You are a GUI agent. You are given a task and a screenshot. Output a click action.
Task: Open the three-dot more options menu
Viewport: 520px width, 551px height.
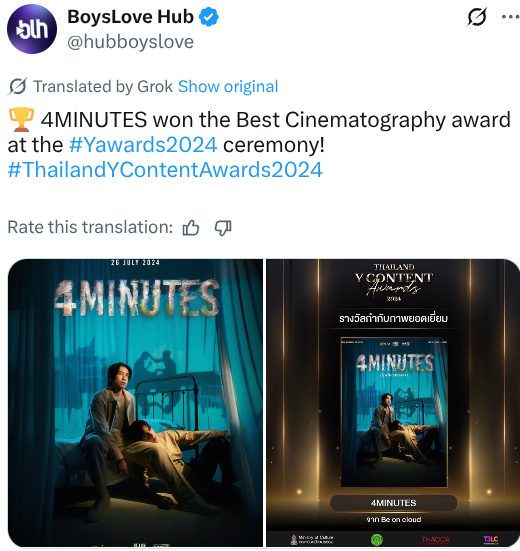click(x=510, y=17)
